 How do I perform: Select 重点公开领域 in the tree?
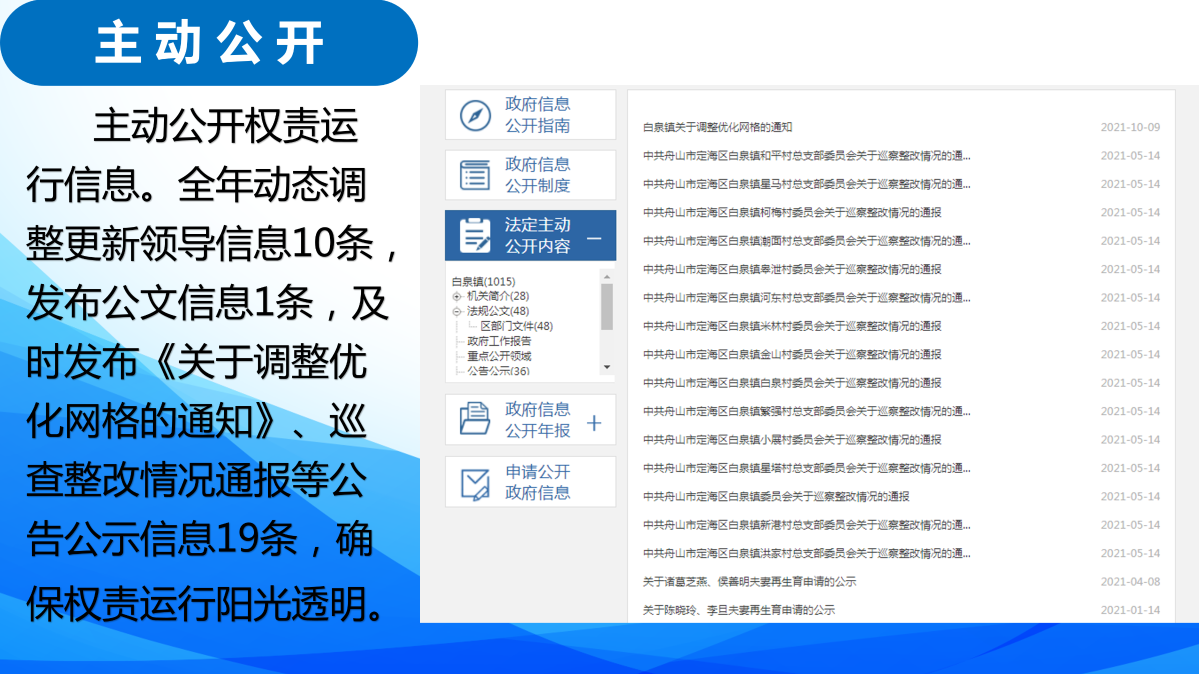click(499, 356)
